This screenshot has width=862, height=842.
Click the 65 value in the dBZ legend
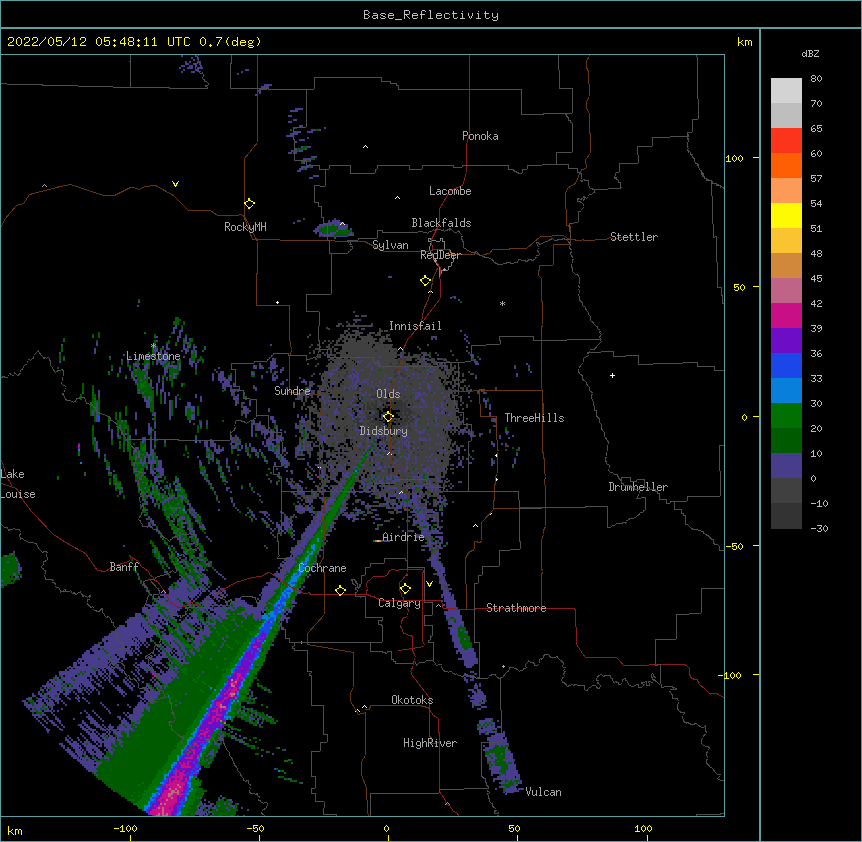pos(816,128)
